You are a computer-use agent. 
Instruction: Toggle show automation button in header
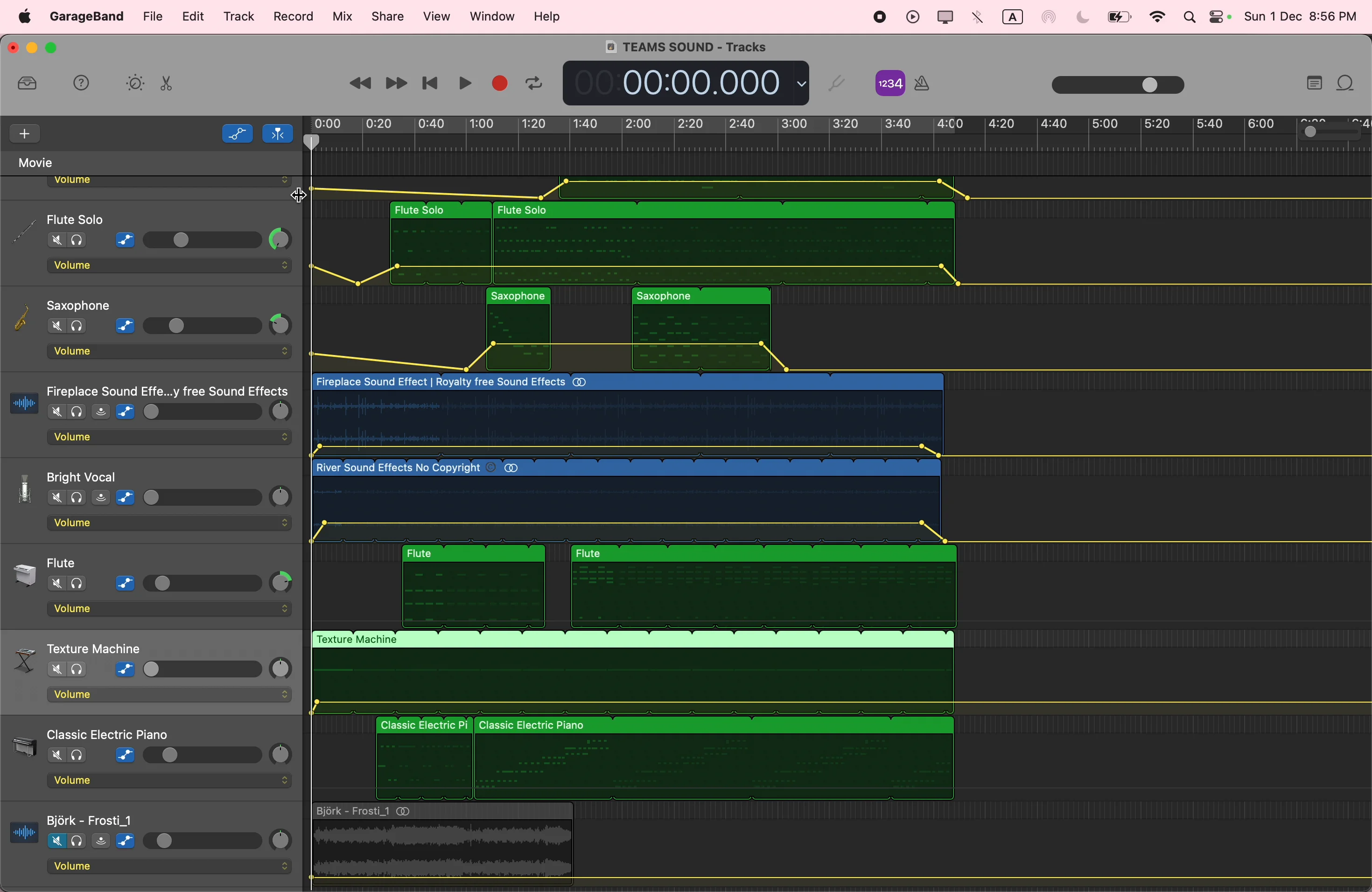point(237,134)
